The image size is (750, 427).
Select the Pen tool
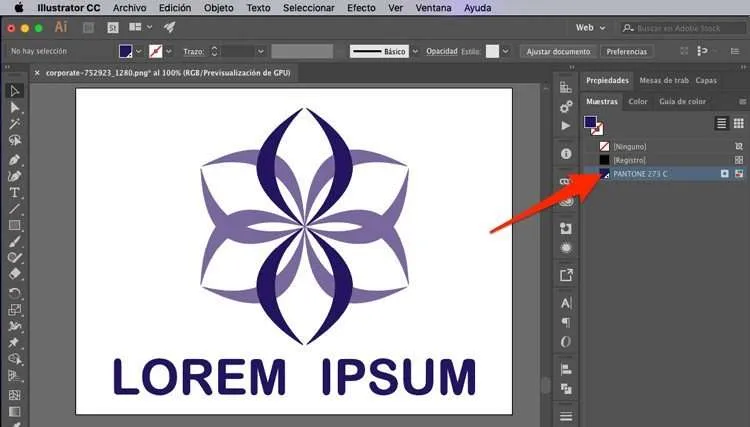[x=15, y=159]
